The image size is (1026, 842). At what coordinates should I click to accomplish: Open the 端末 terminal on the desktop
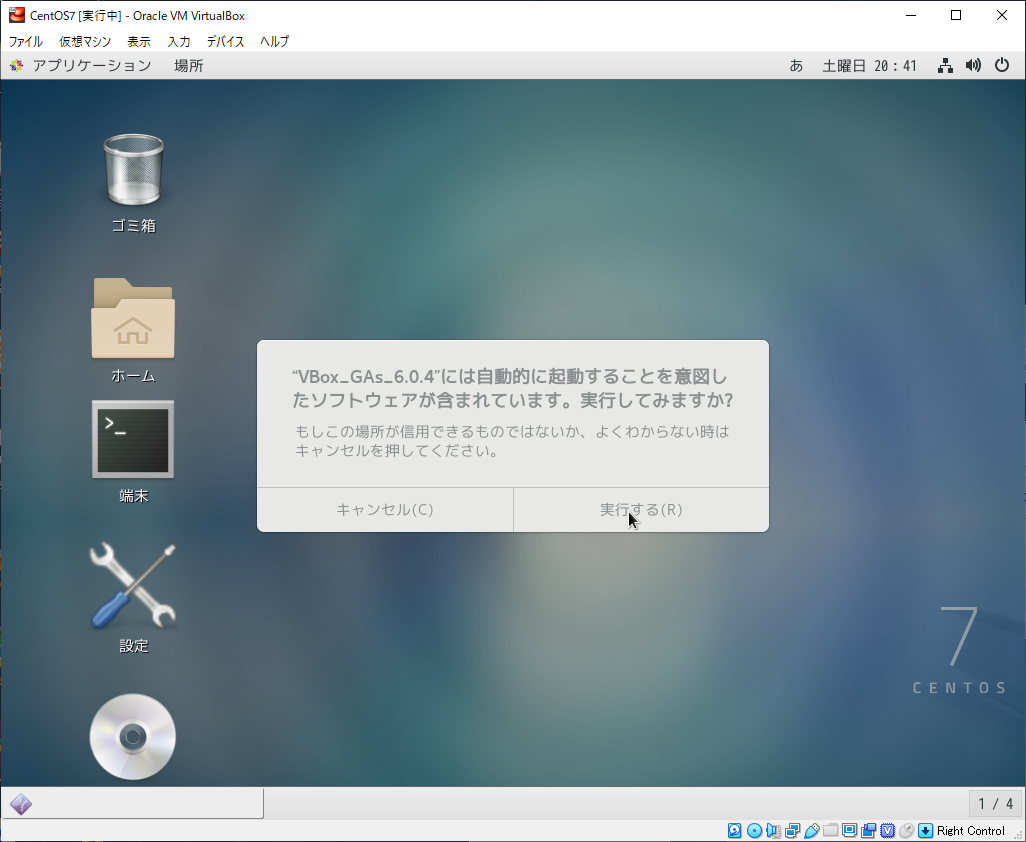pyautogui.click(x=133, y=440)
